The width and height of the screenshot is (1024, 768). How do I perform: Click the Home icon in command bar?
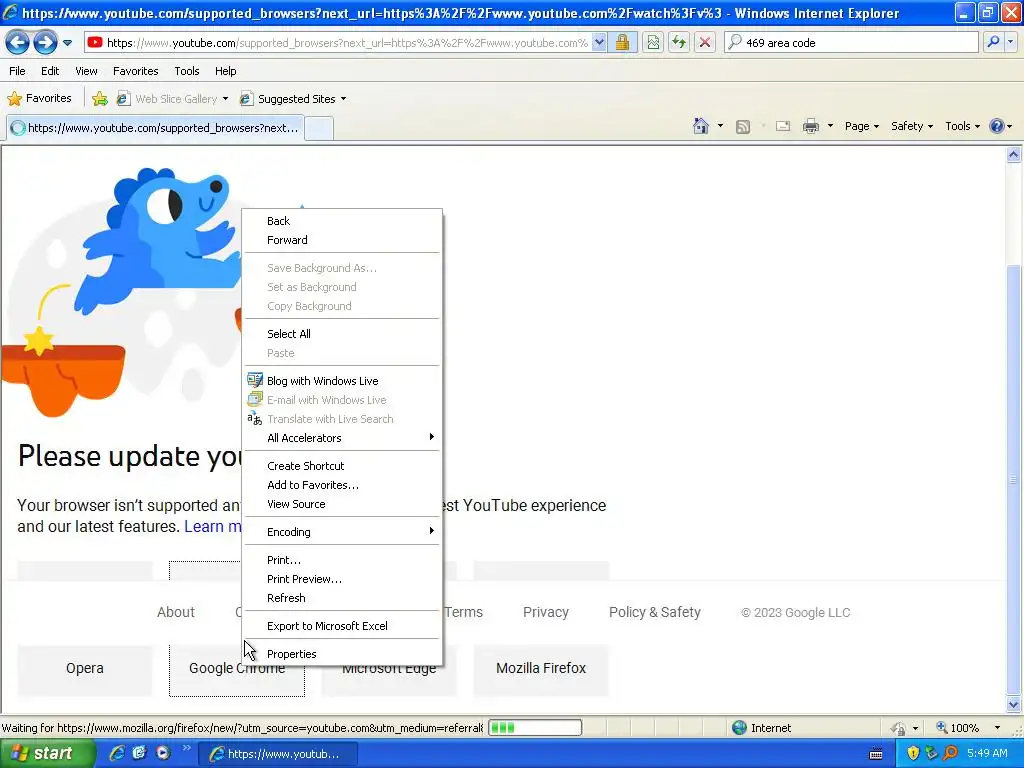(701, 126)
